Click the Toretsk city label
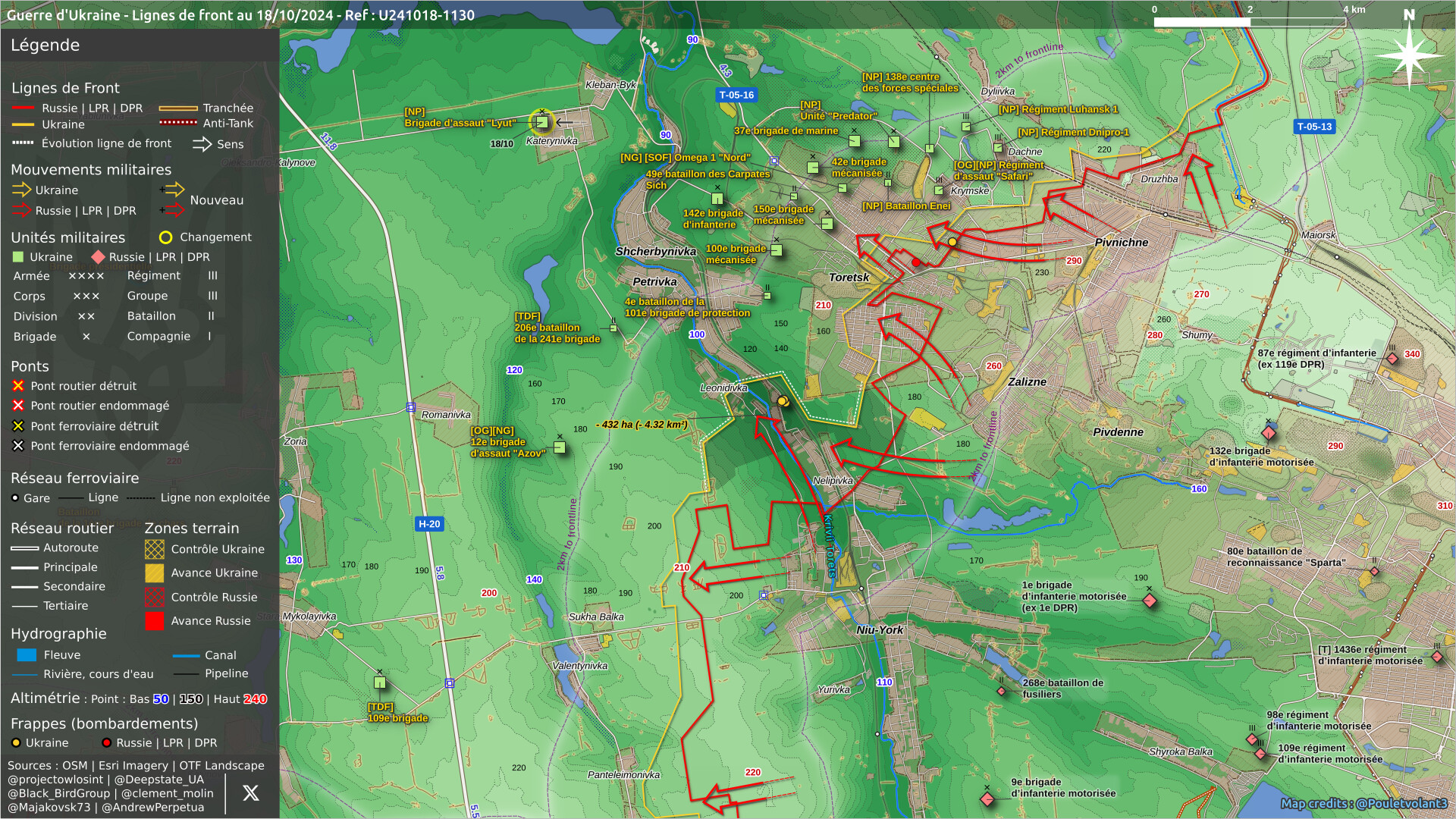The height and width of the screenshot is (819, 1456). (849, 278)
